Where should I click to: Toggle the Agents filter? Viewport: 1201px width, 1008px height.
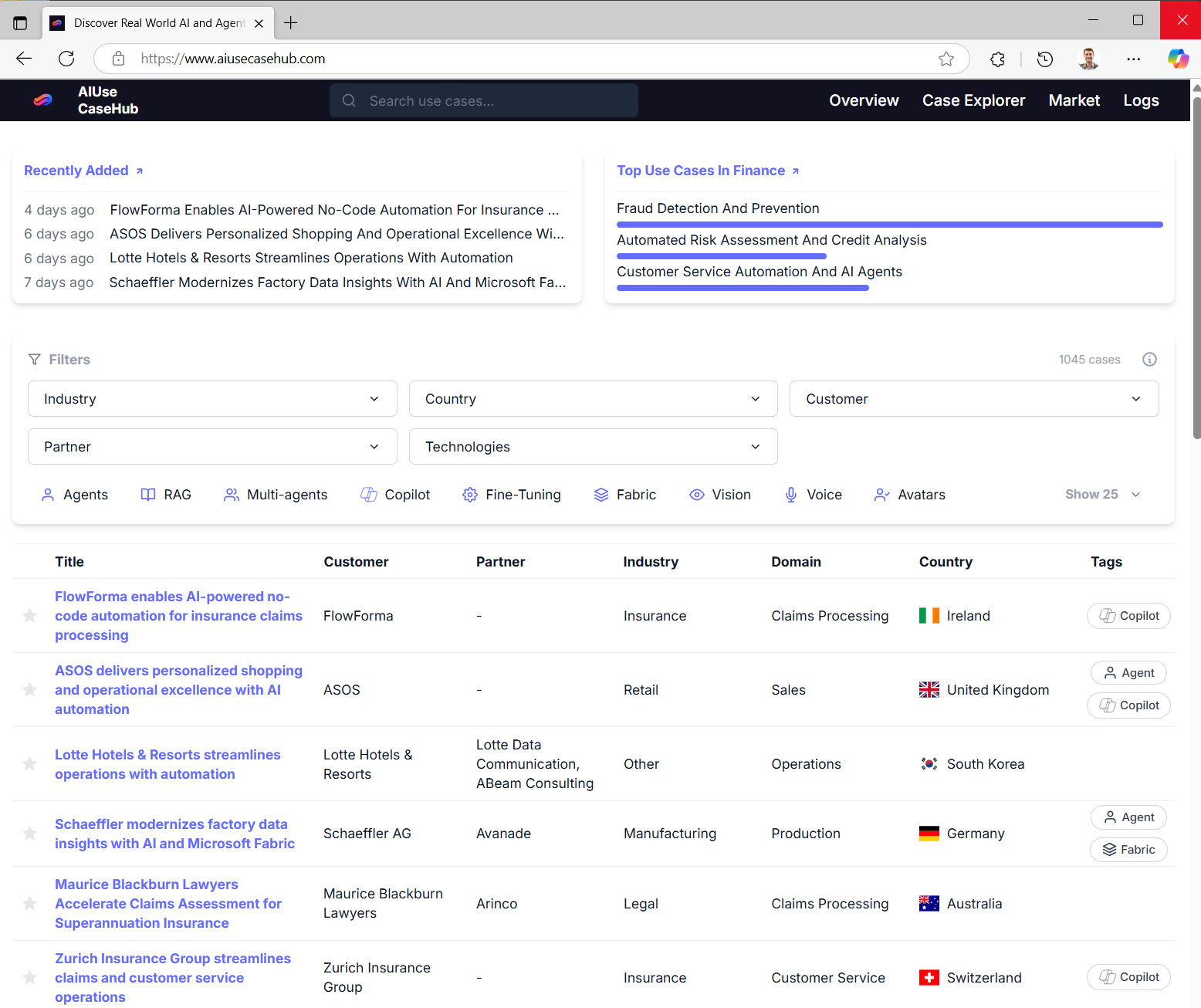point(74,495)
